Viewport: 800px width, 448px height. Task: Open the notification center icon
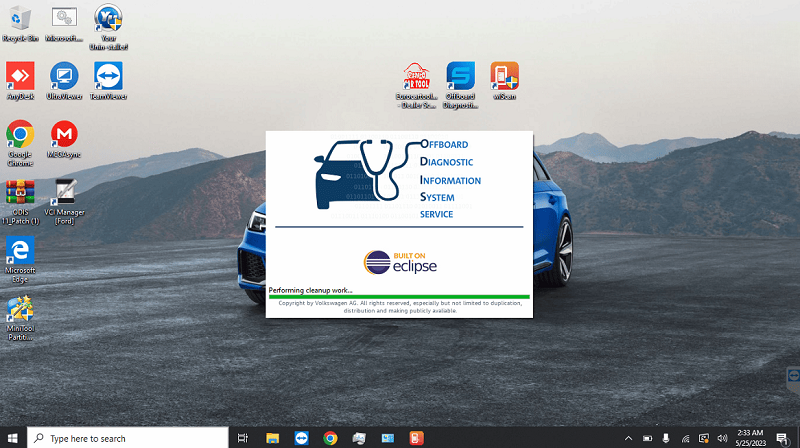tap(782, 438)
